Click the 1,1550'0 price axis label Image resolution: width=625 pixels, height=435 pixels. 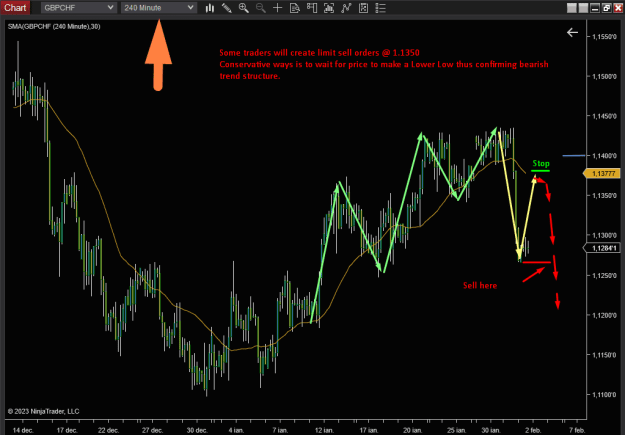(x=604, y=37)
